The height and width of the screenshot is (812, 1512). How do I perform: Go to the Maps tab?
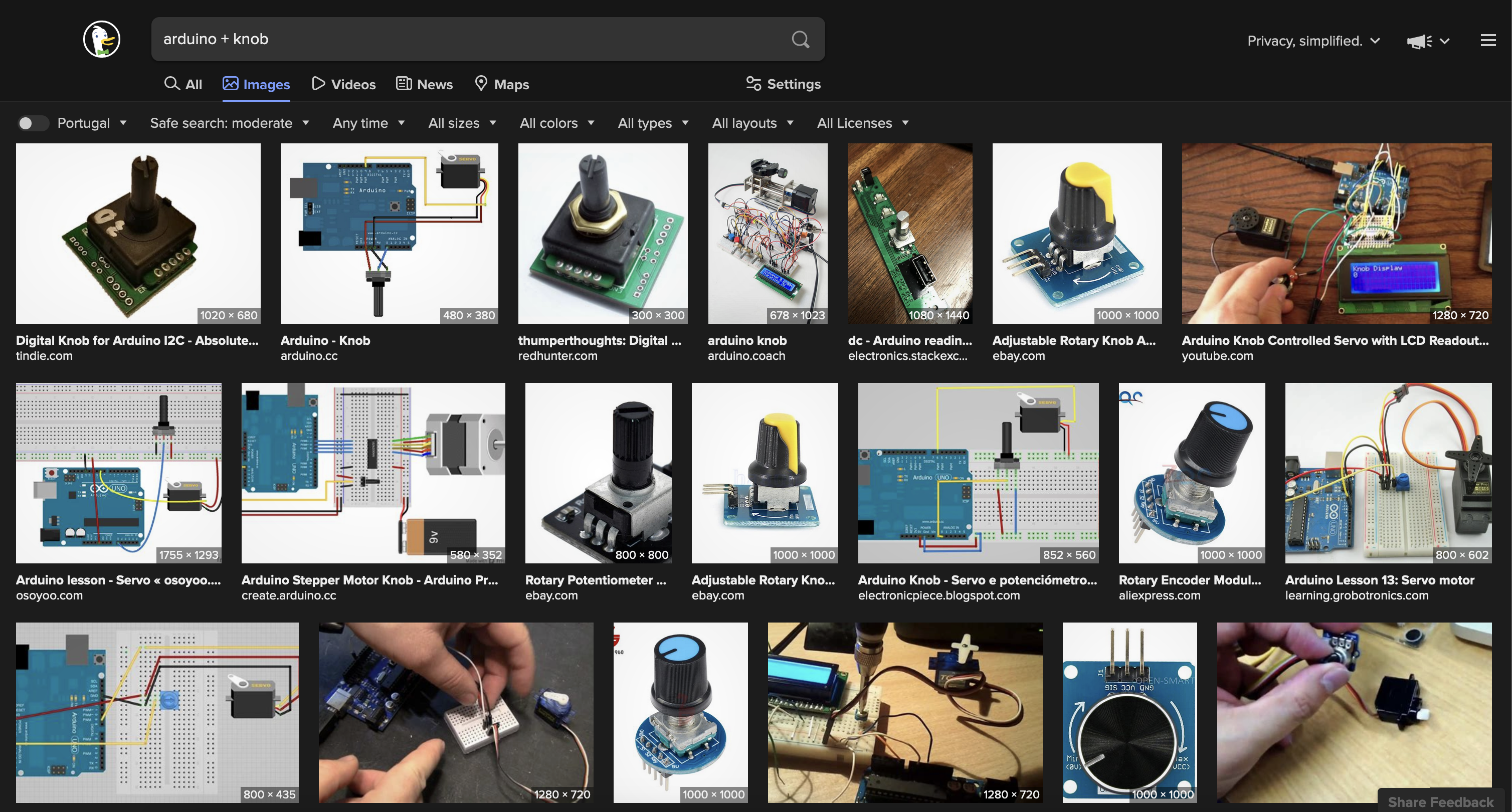tap(501, 84)
